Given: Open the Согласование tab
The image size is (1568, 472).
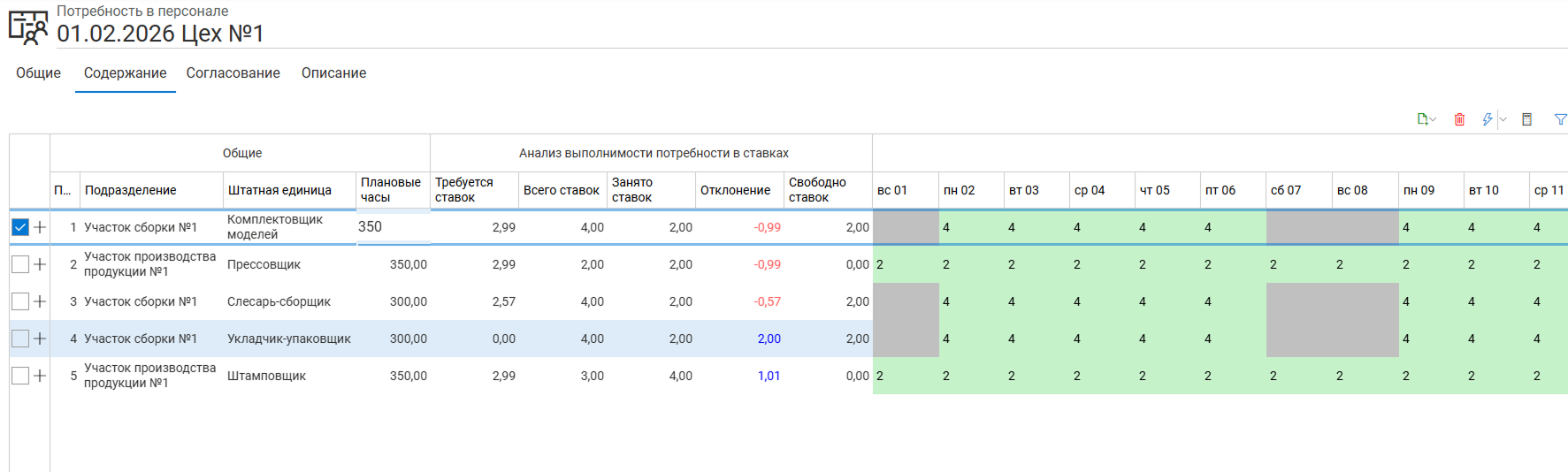Looking at the screenshot, I should pyautogui.click(x=233, y=72).
